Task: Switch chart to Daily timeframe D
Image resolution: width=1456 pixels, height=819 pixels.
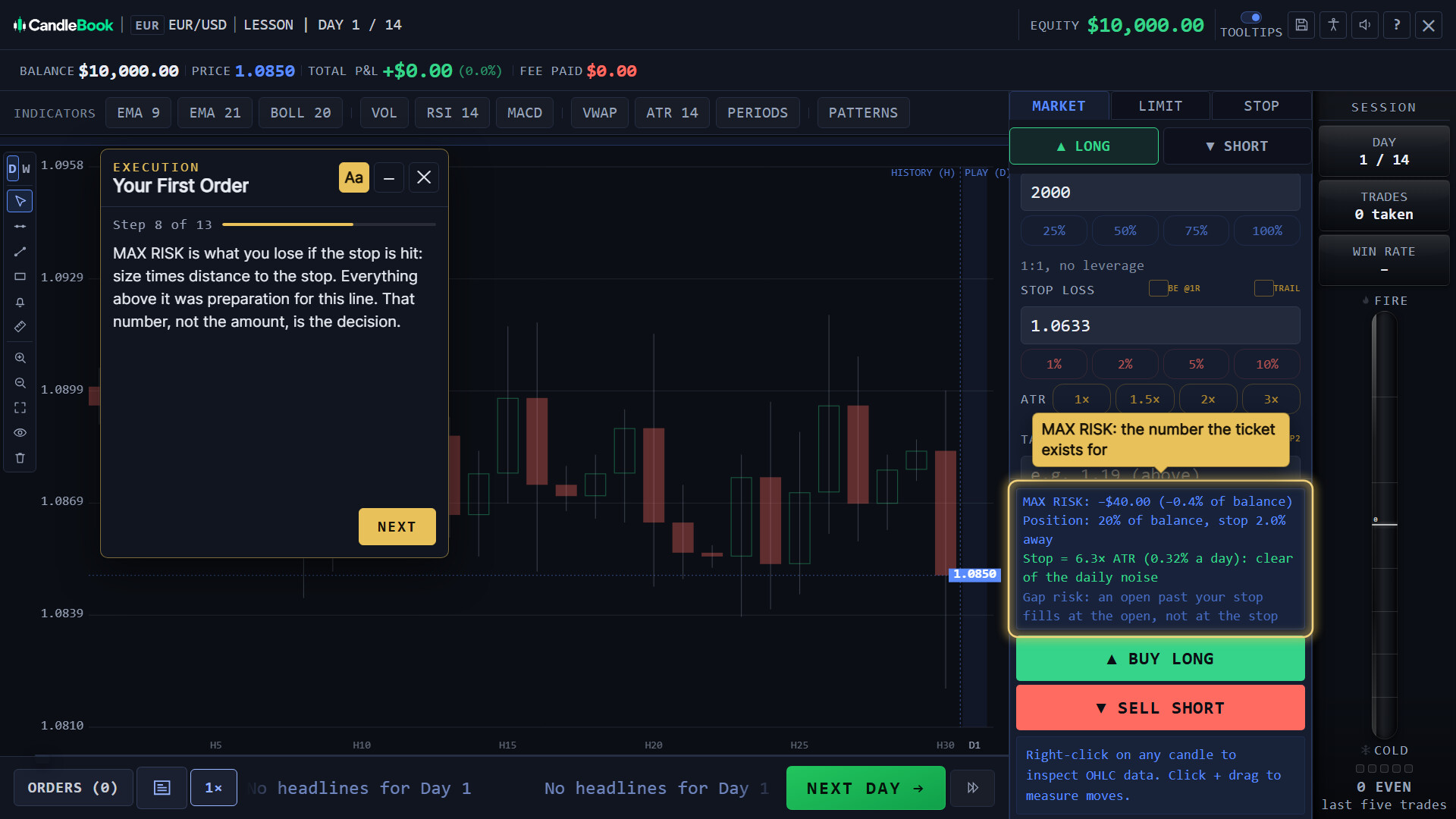Action: 12,168
